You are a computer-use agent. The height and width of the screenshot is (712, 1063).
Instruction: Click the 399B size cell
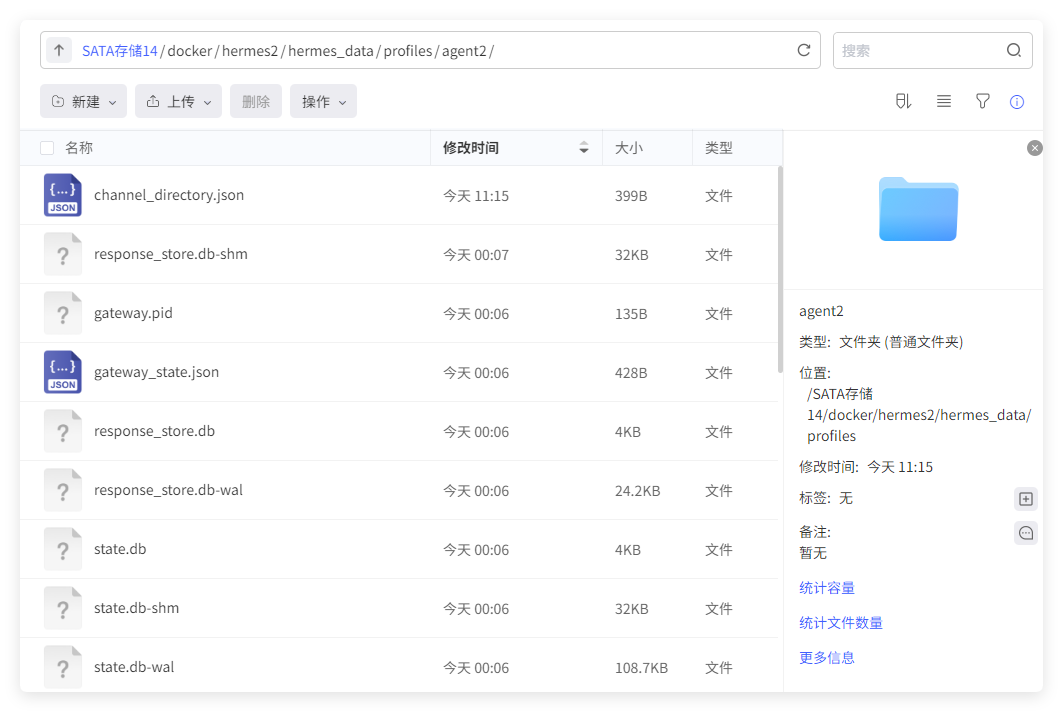pos(631,196)
